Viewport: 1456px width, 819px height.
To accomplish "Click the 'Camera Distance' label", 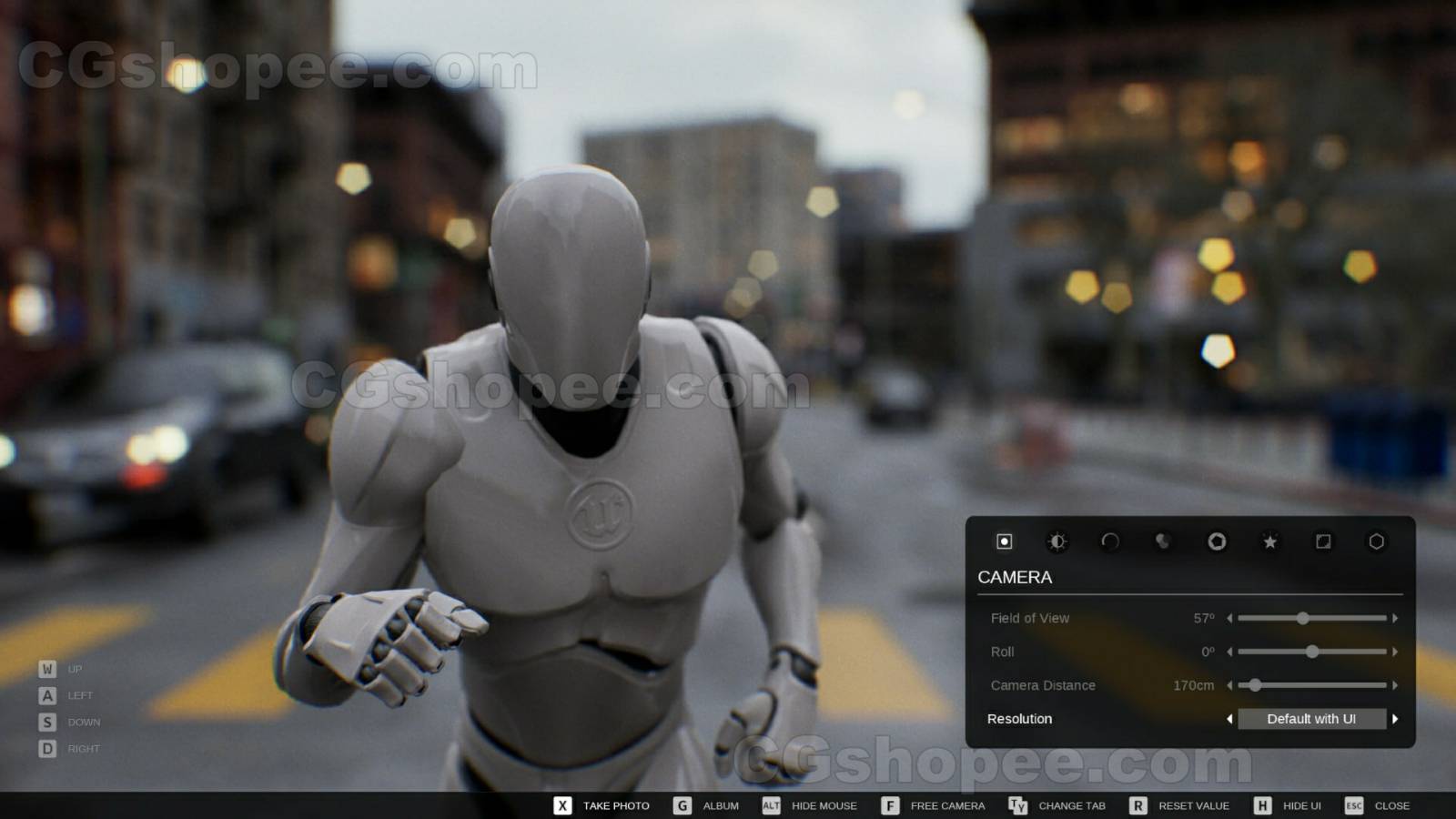I will tap(1043, 685).
